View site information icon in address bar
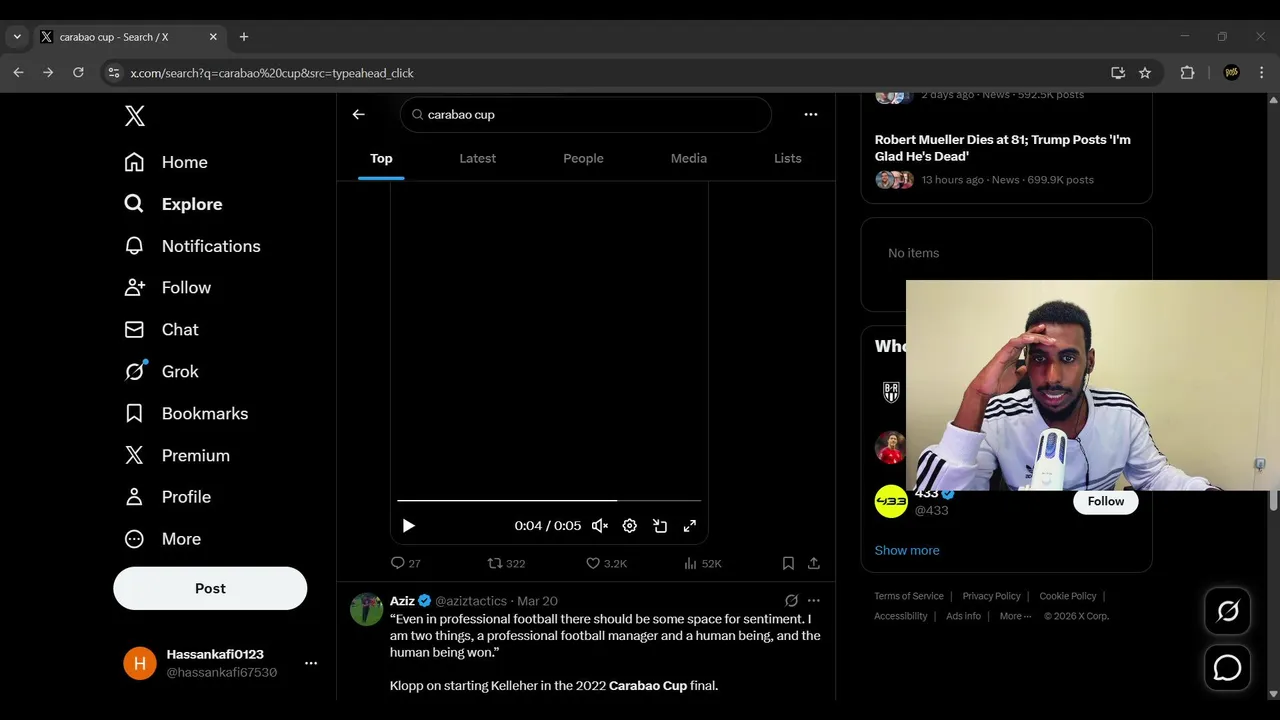The image size is (1280, 720). tap(114, 73)
